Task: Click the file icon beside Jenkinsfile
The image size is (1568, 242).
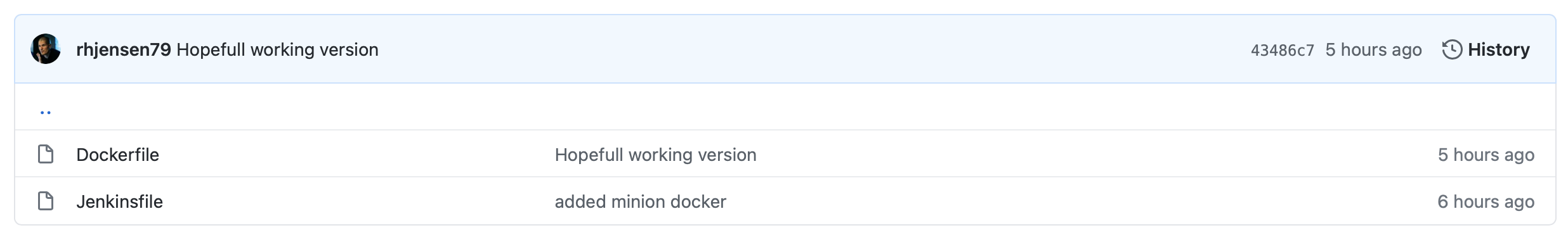Action: (46, 201)
